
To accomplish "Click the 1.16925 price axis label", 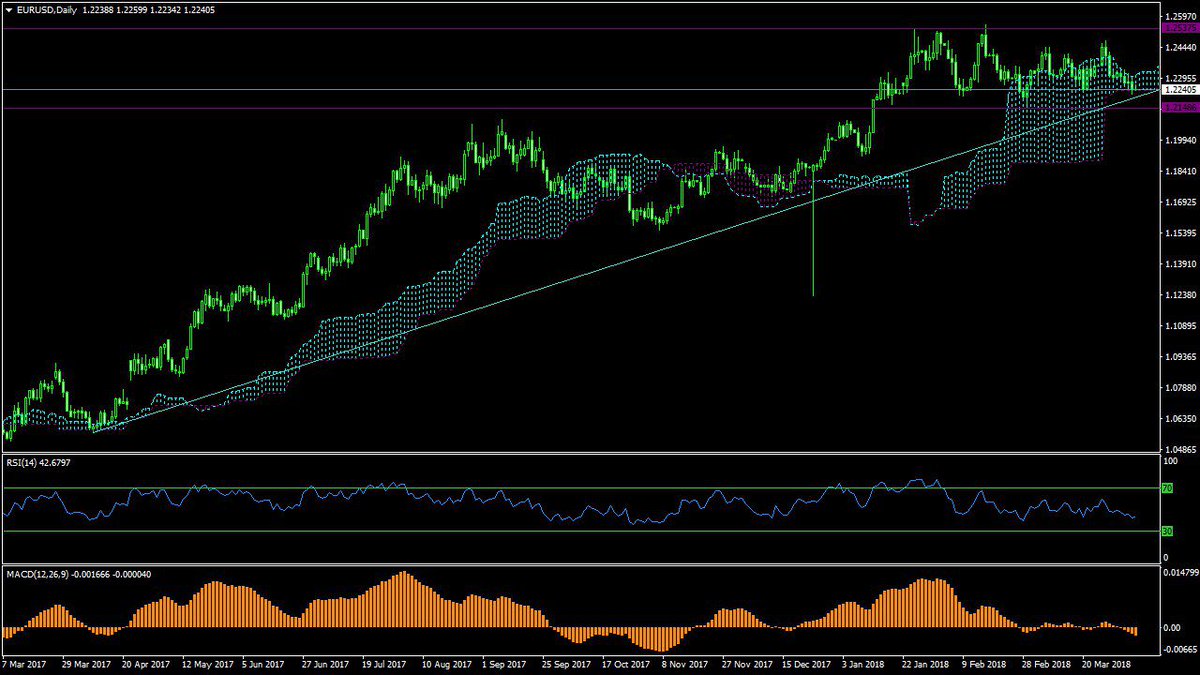I will pyautogui.click(x=1179, y=202).
